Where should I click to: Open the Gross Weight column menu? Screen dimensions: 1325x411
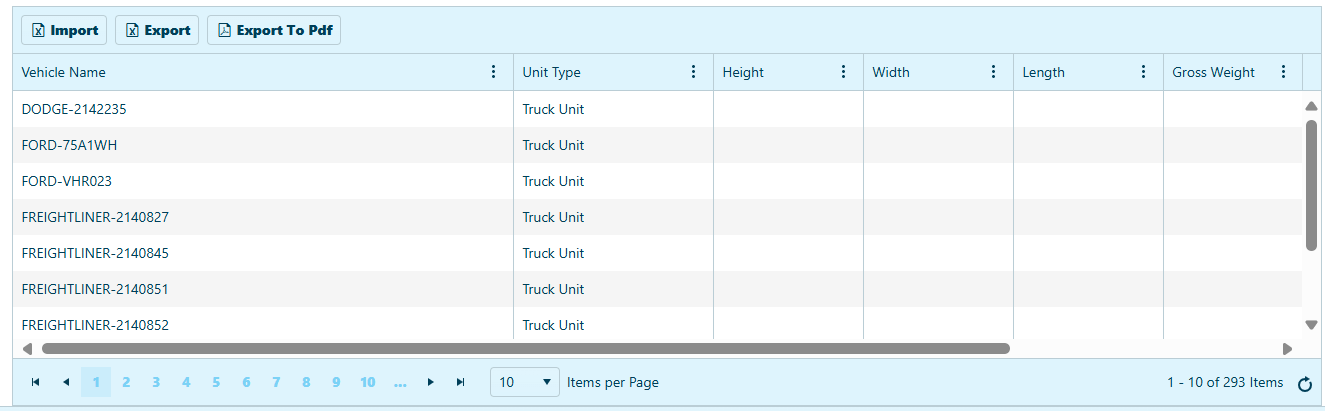coord(1283,72)
